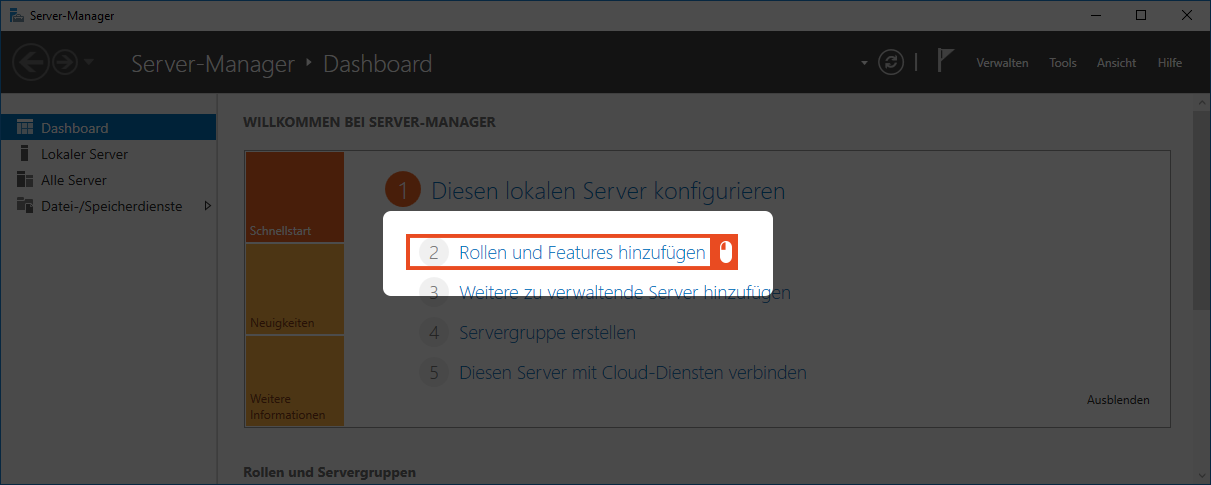Expand the Datei-/Speicherdienste submenu arrow

[x=207, y=206]
